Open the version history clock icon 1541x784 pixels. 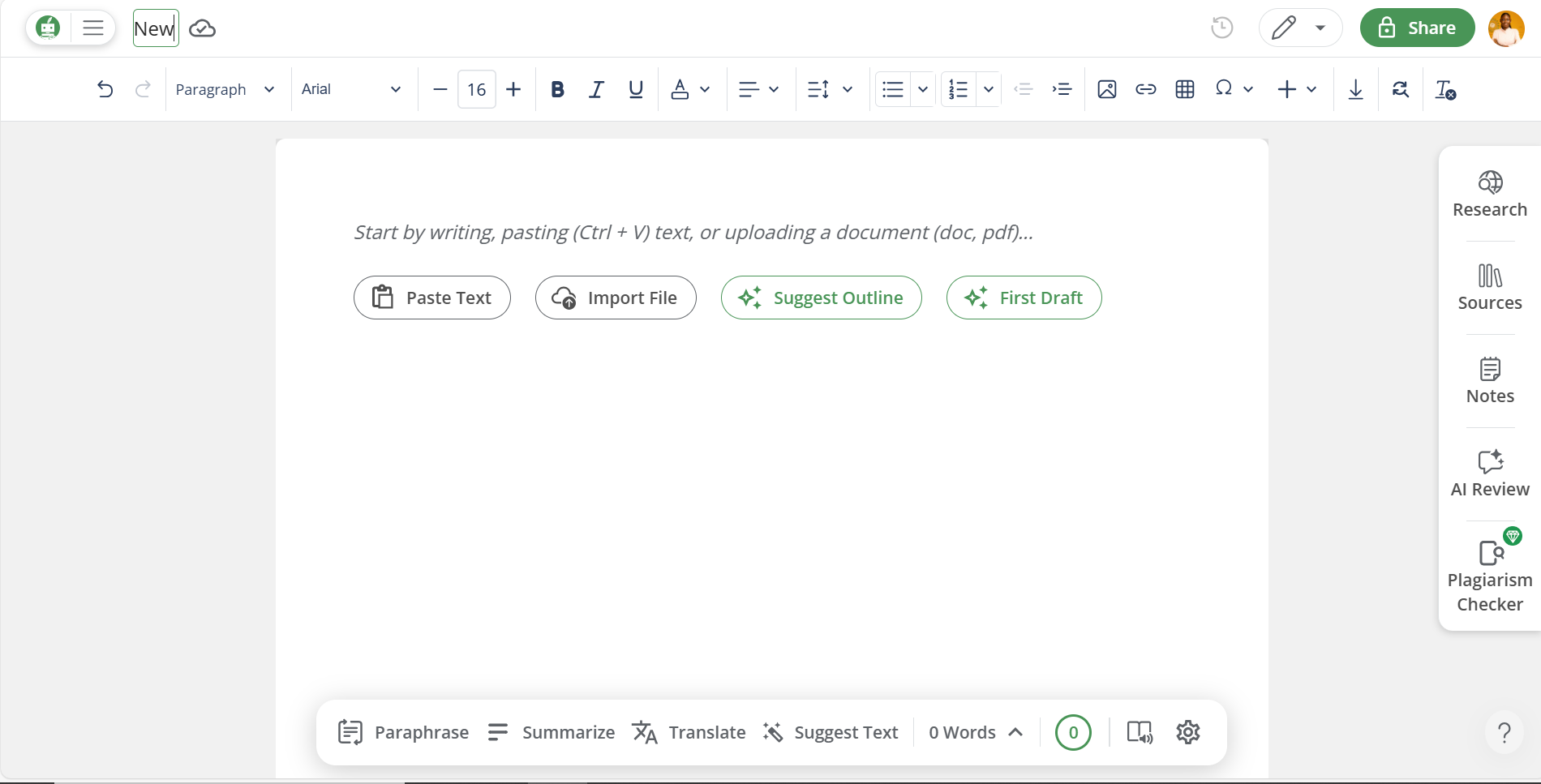1221,28
